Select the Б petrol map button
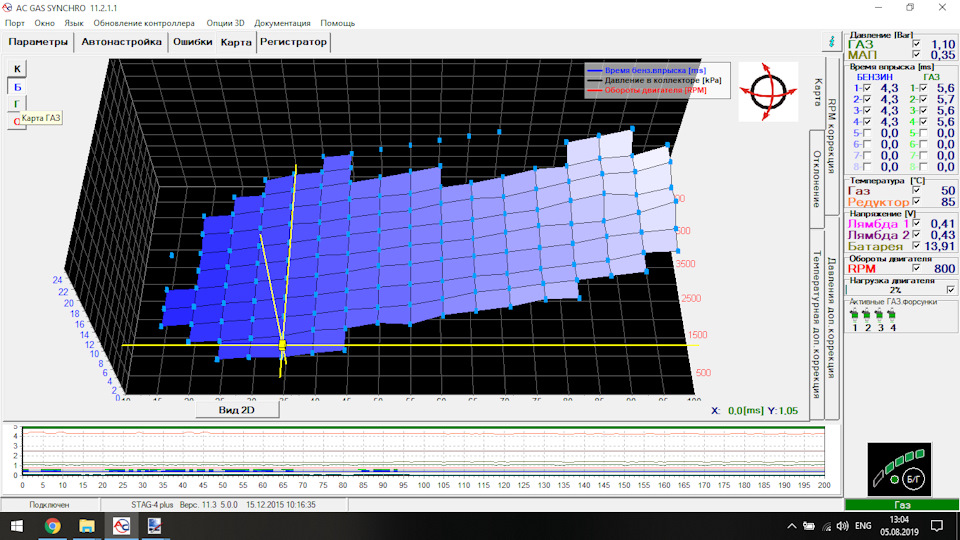Image resolution: width=960 pixels, height=540 pixels. pos(17,87)
